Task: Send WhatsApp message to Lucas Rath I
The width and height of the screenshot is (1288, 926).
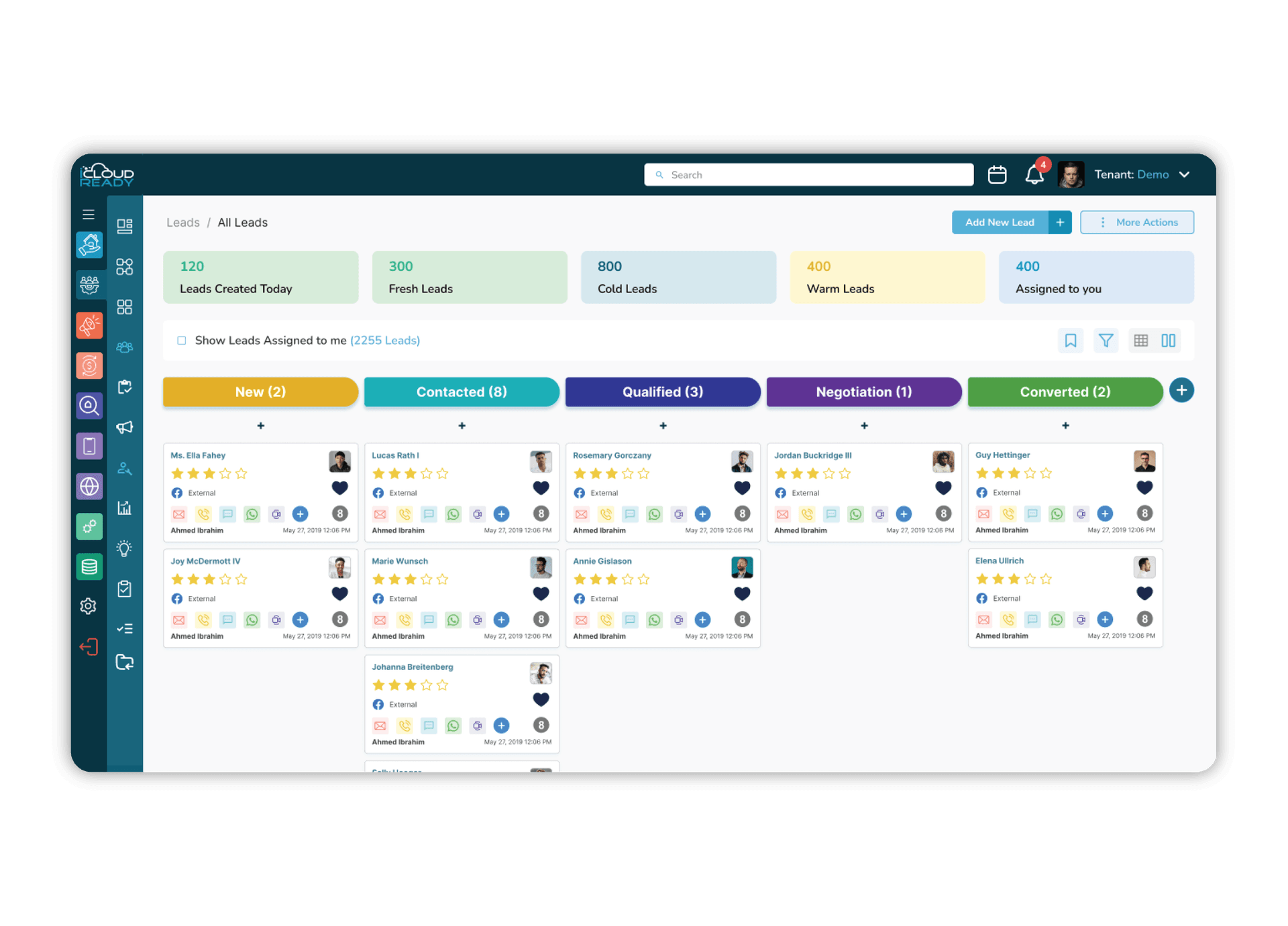Action: tap(453, 514)
